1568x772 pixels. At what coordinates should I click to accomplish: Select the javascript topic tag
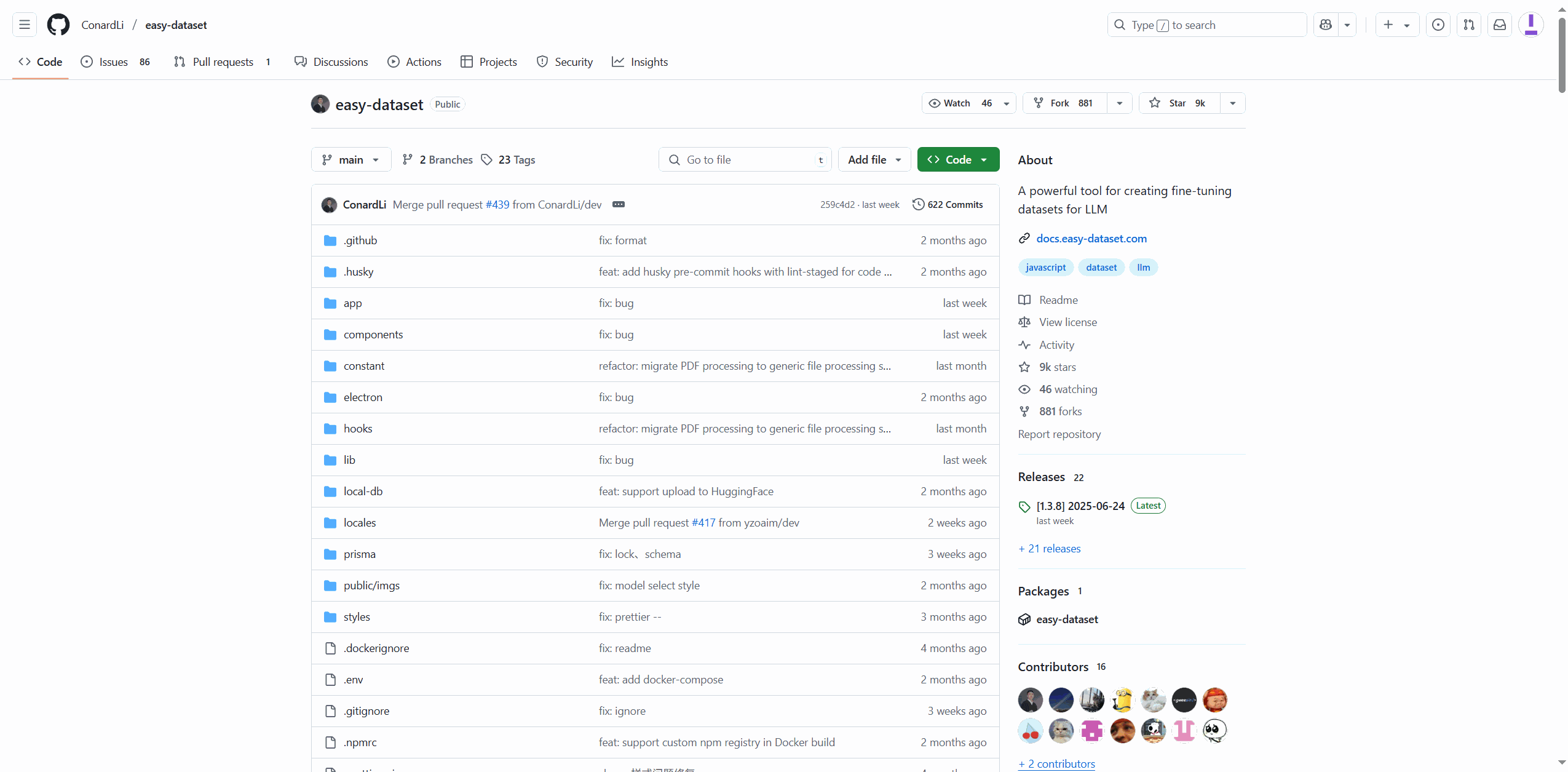[1046, 268]
